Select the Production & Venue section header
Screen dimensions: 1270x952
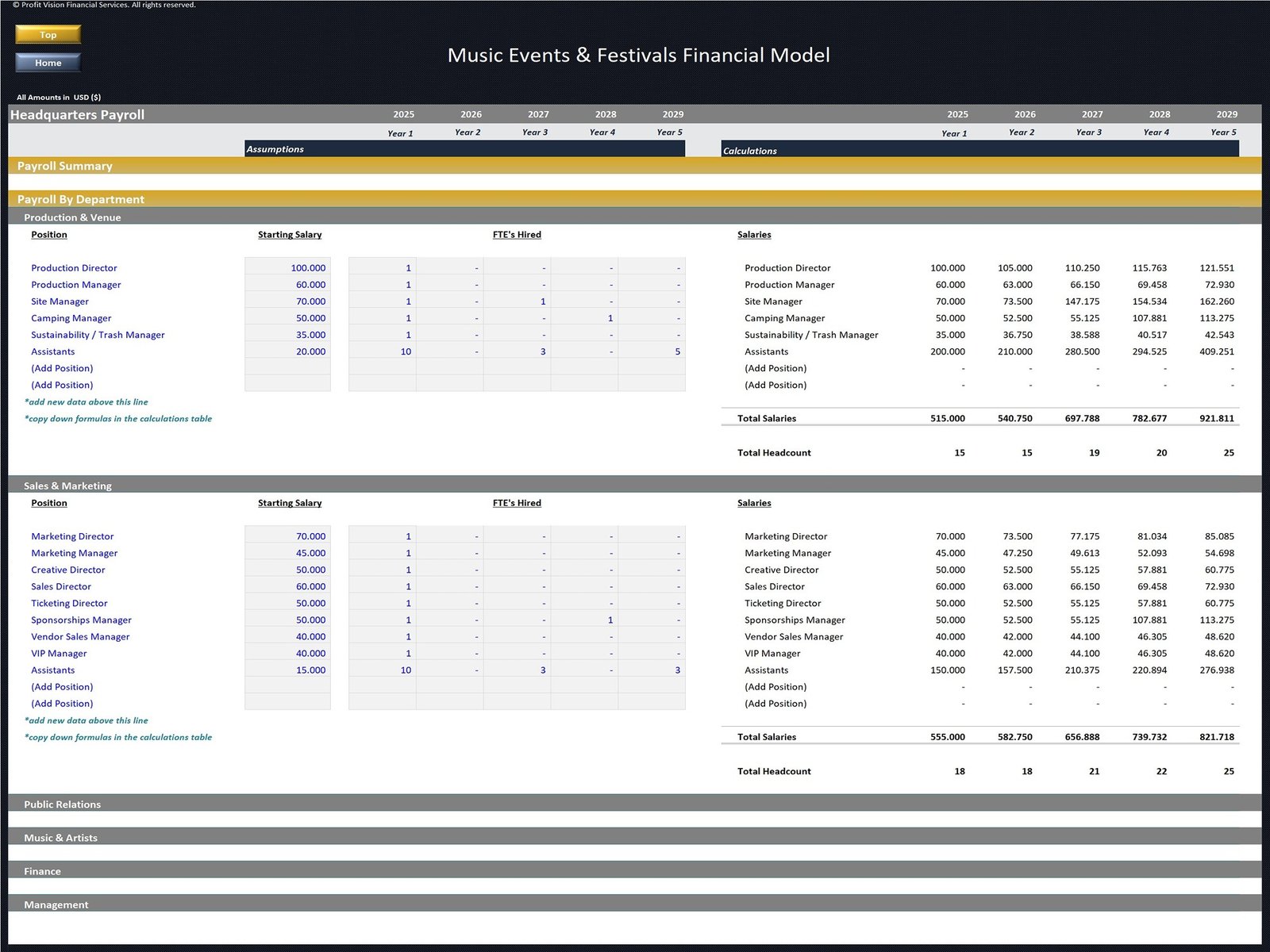pos(72,217)
